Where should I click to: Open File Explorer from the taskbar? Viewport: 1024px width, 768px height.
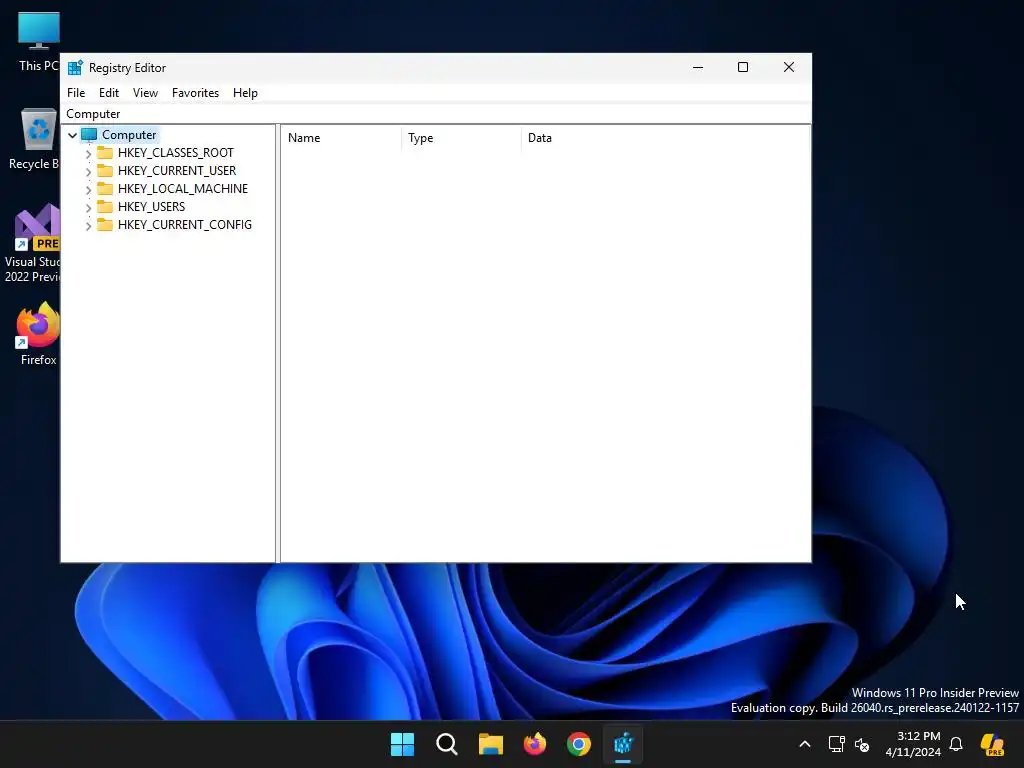click(x=490, y=744)
